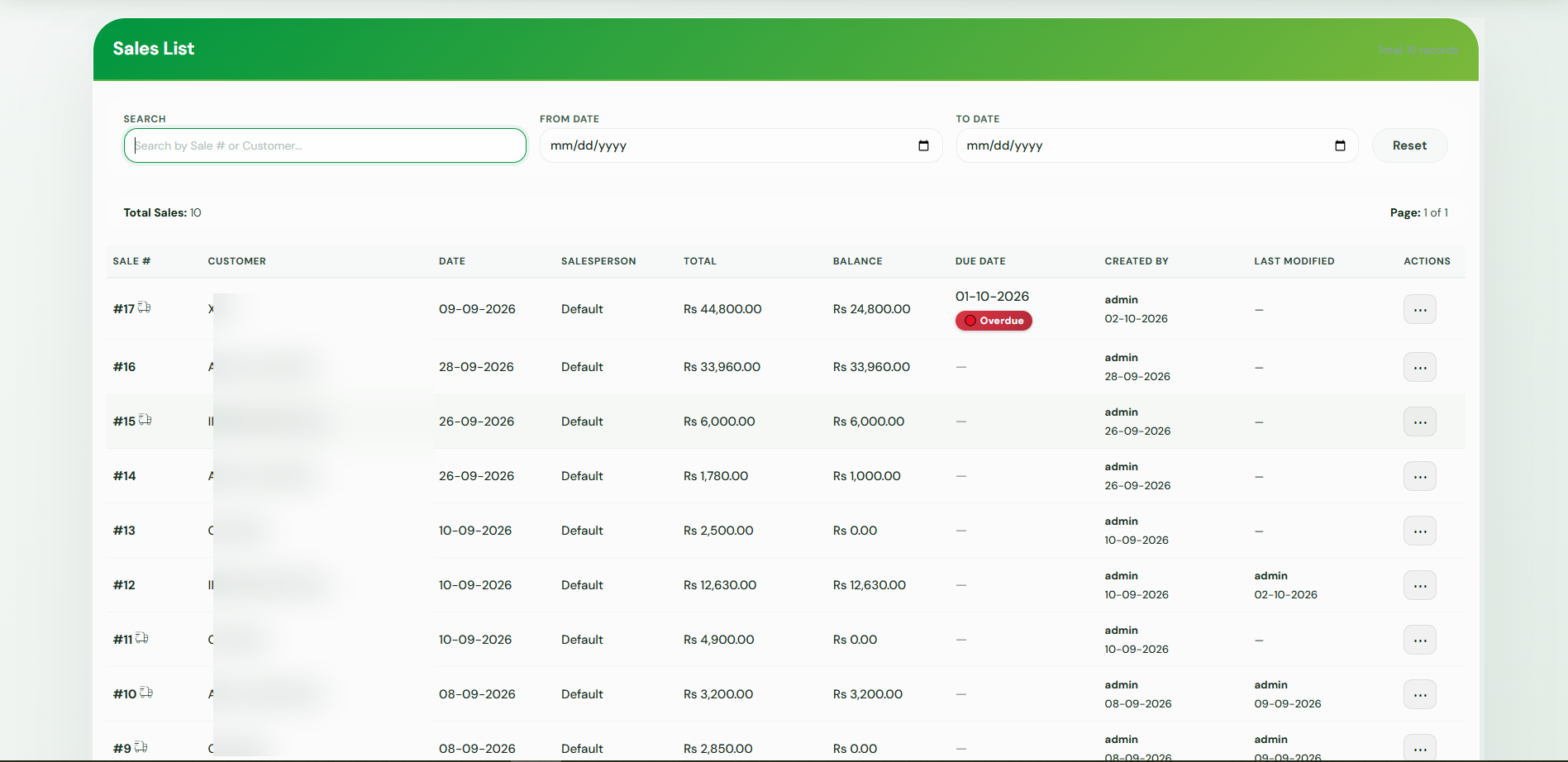Open actions menu for sale #11
This screenshot has height=762, width=1568.
[x=1420, y=641]
